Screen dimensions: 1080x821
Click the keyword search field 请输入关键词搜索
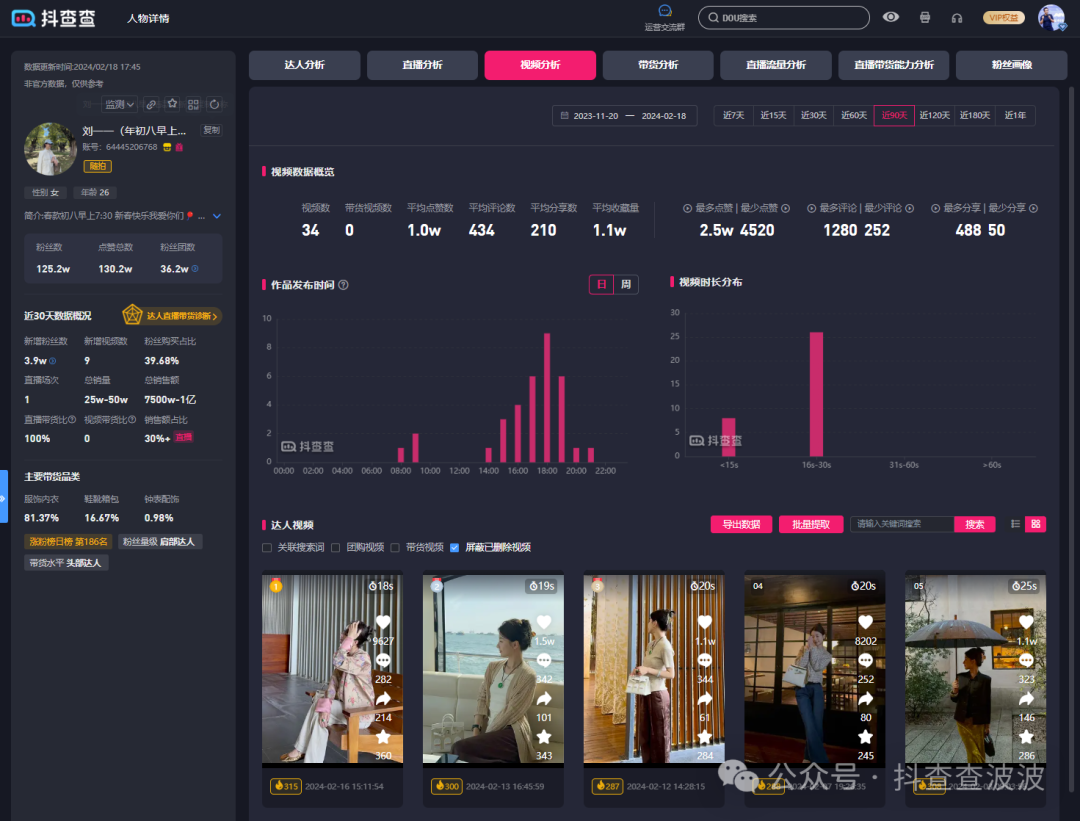tap(902, 524)
